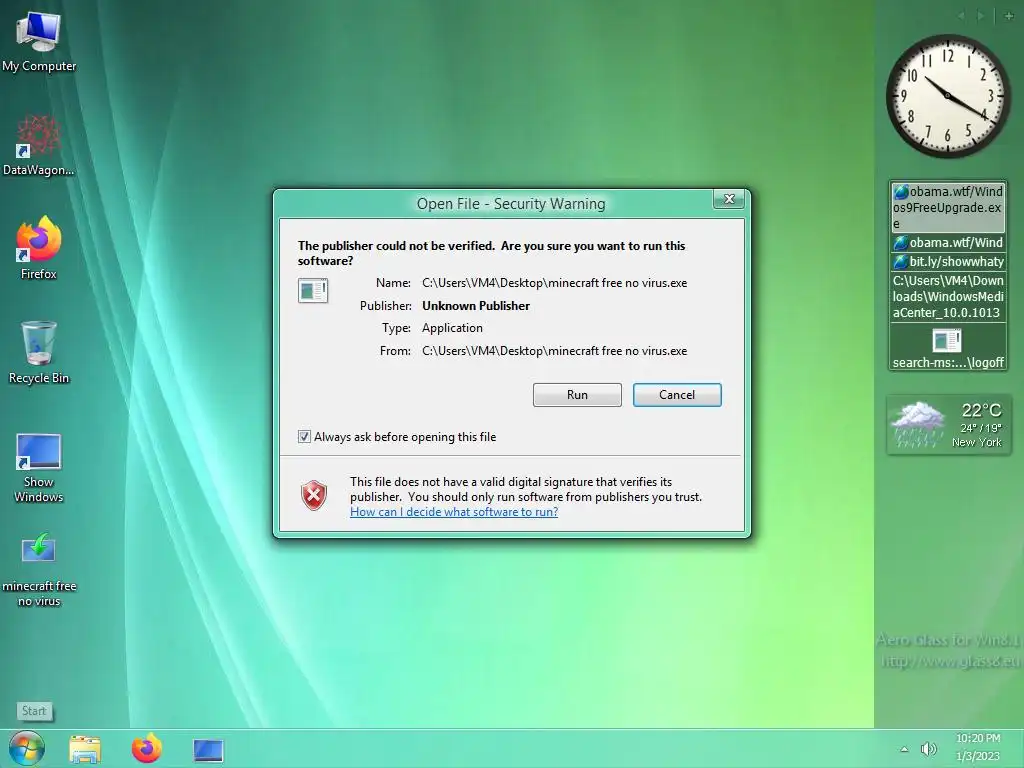Viewport: 1024px width, 768px height.
Task: Click the sidebar next page arrow
Action: click(981, 16)
